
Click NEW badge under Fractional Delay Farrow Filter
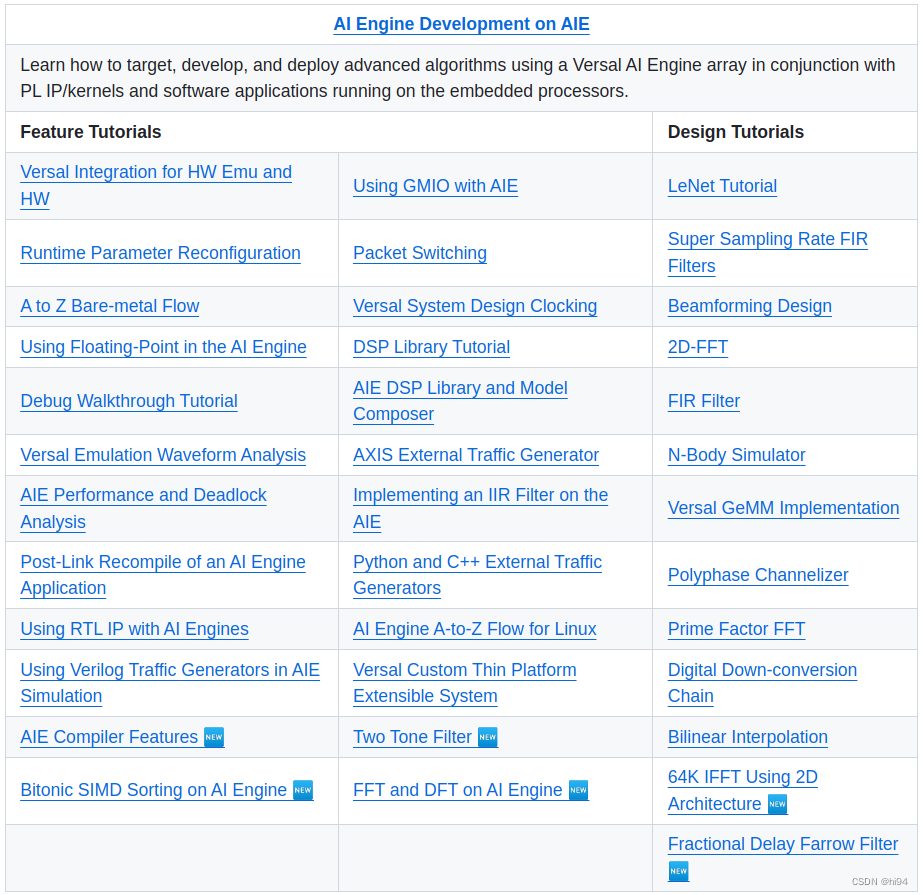[678, 871]
